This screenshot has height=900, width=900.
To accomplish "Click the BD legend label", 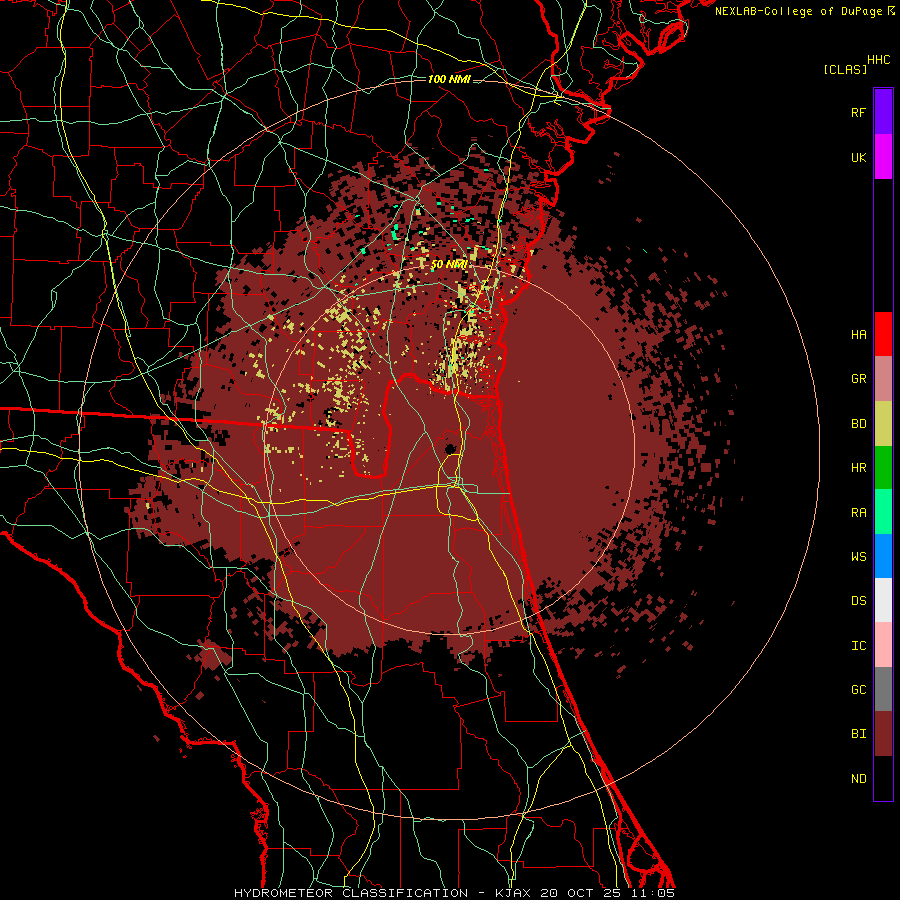I will pyautogui.click(x=858, y=424).
